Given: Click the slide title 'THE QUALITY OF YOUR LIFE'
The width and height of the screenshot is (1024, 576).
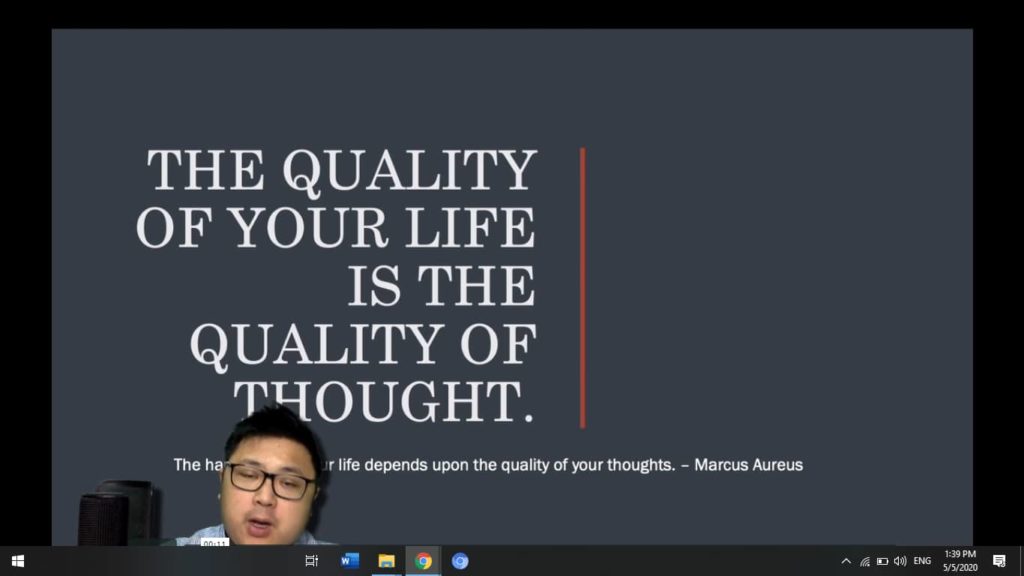Looking at the screenshot, I should pyautogui.click(x=337, y=285).
